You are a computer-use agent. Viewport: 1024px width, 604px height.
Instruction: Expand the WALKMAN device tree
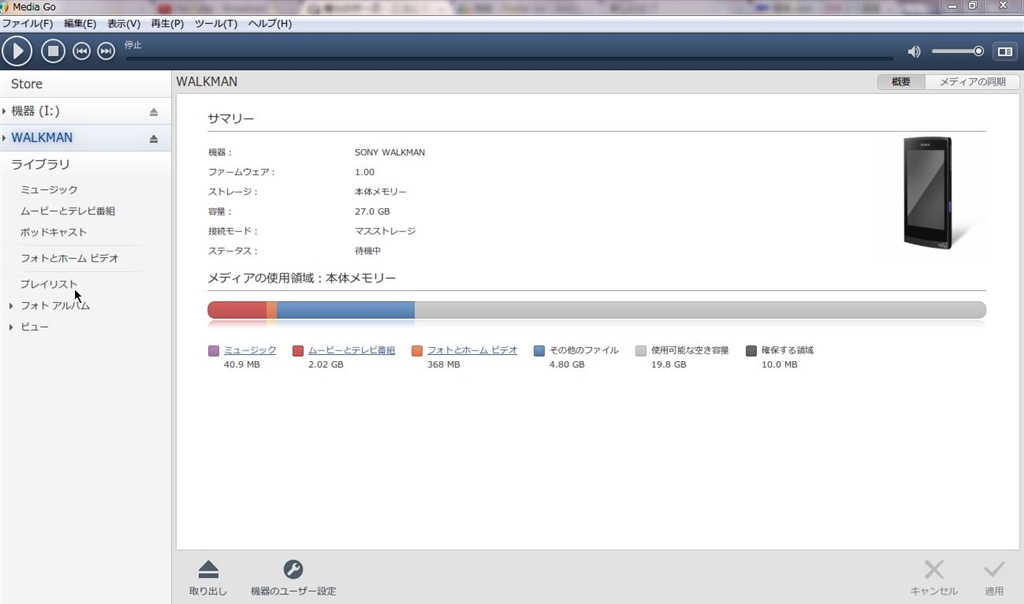(4, 138)
